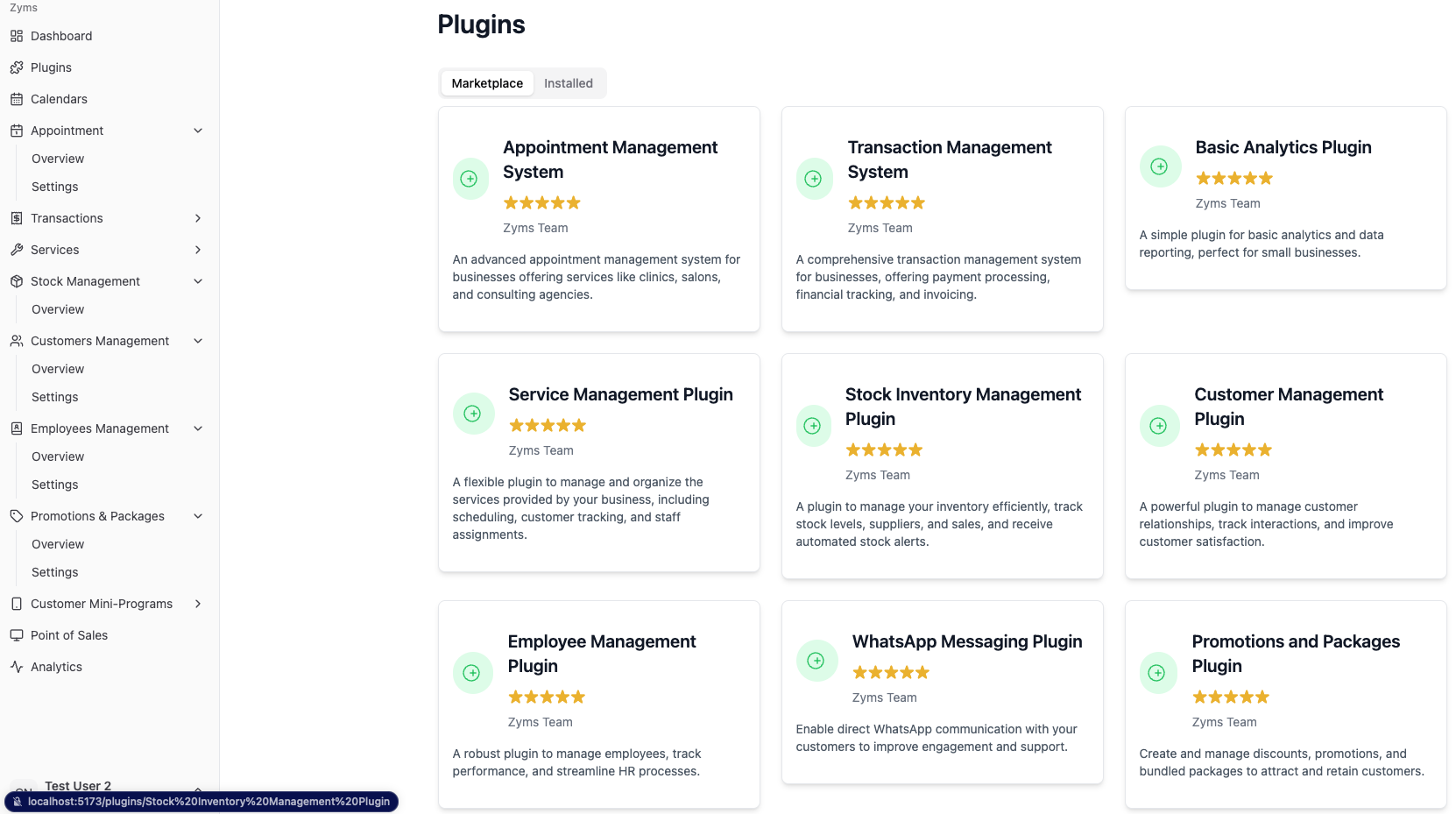This screenshot has height=814, width=1456.
Task: Collapse the Employees Management chevron
Action: coord(198,428)
